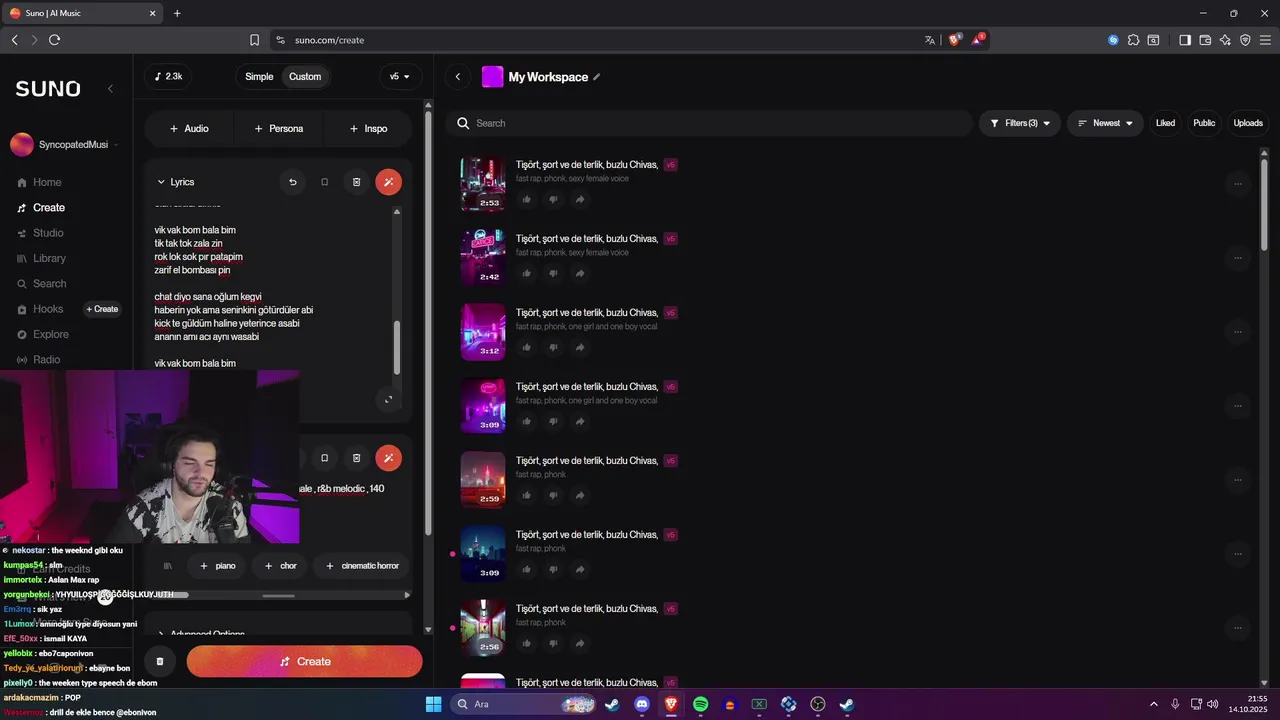Click the trash button left of Create
This screenshot has height=720, width=1280.
coord(160,661)
